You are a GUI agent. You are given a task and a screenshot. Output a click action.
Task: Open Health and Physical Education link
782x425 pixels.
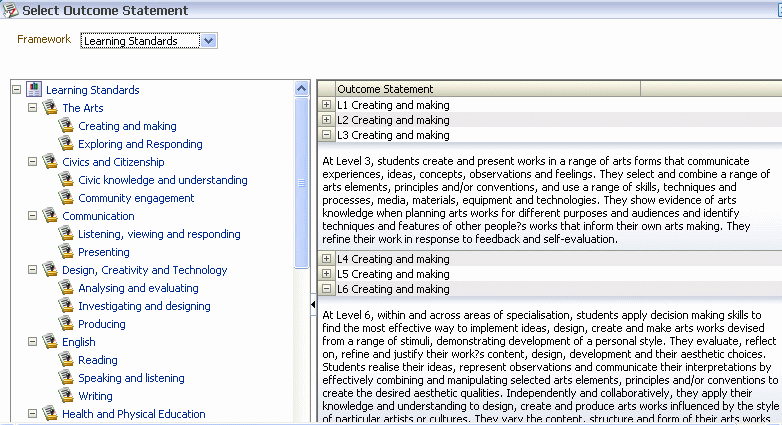click(134, 414)
